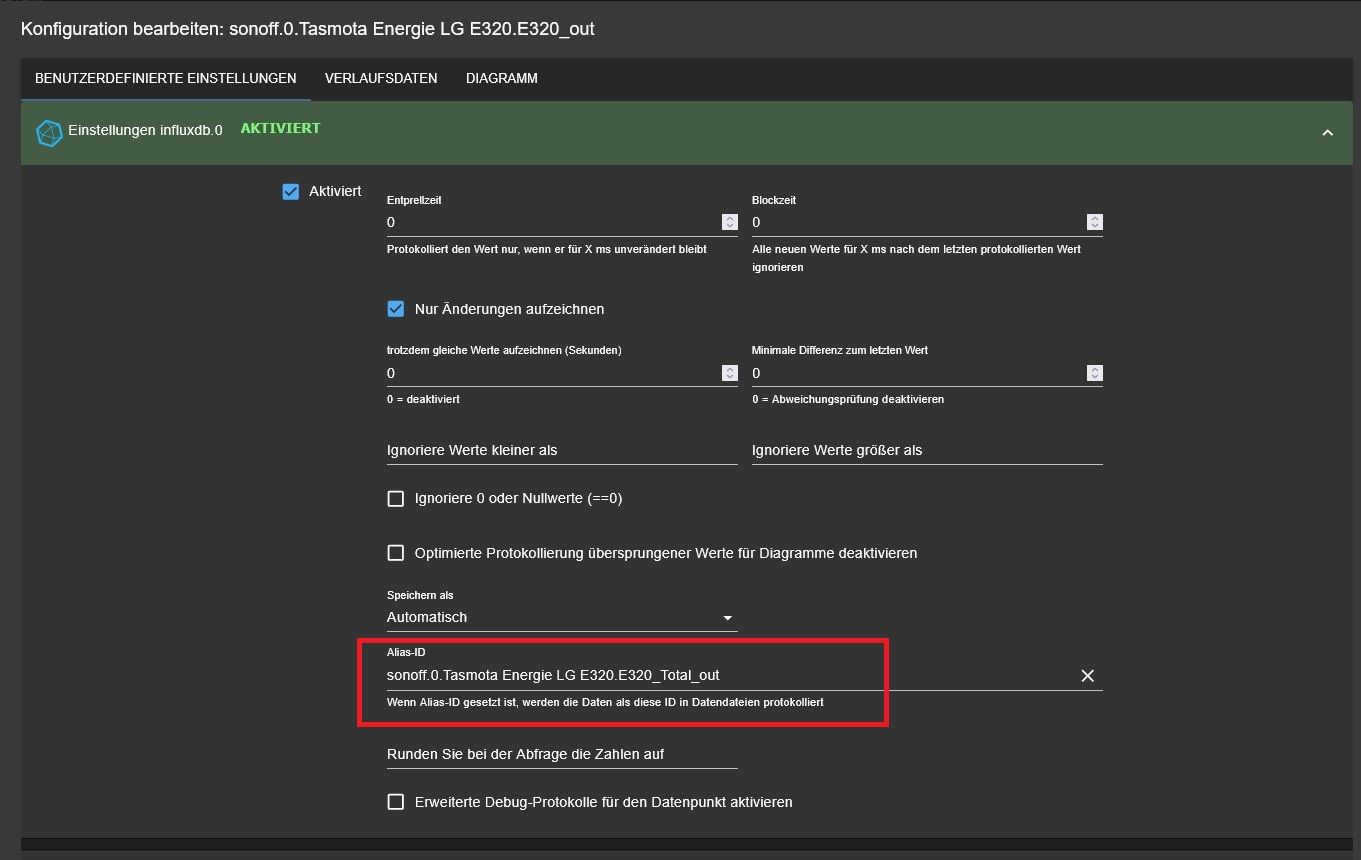Click the influxdb adapter icon
The image size is (1361, 860).
tap(49, 132)
